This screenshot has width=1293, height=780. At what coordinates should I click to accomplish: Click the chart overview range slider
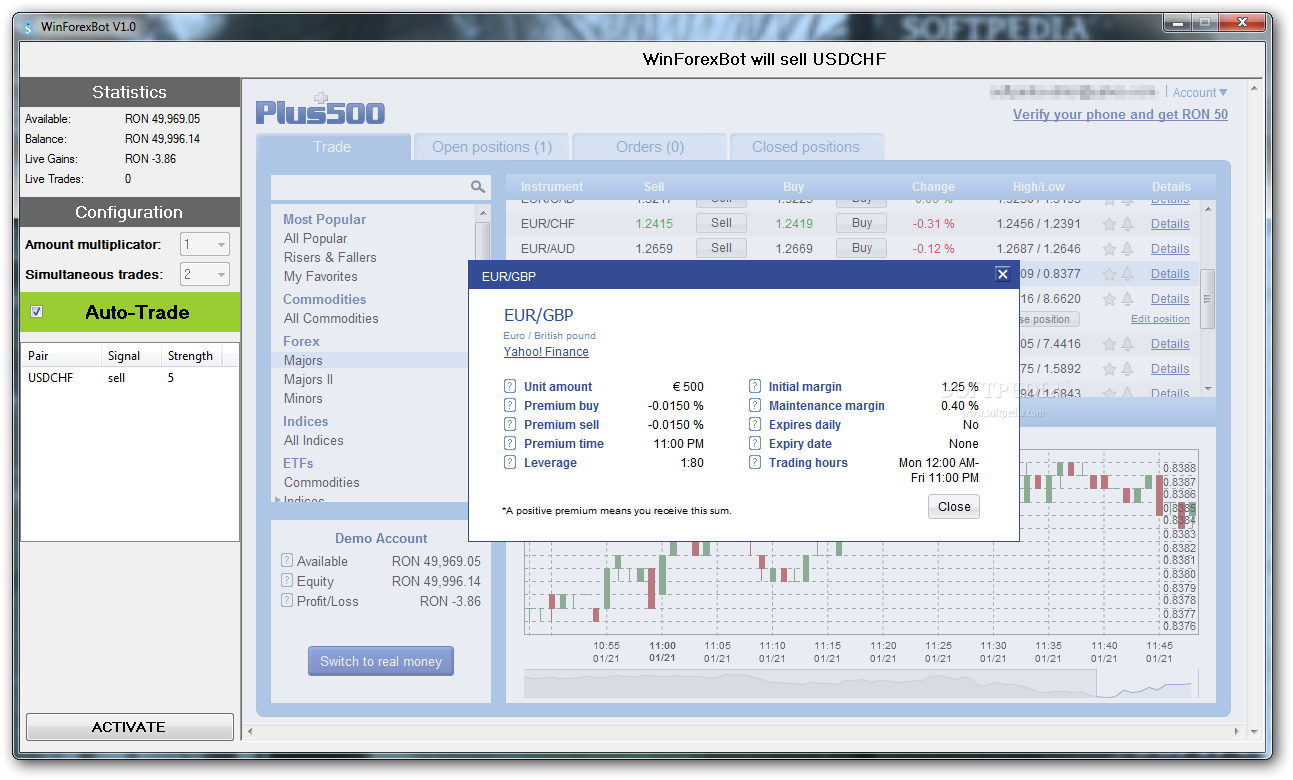(x=860, y=684)
